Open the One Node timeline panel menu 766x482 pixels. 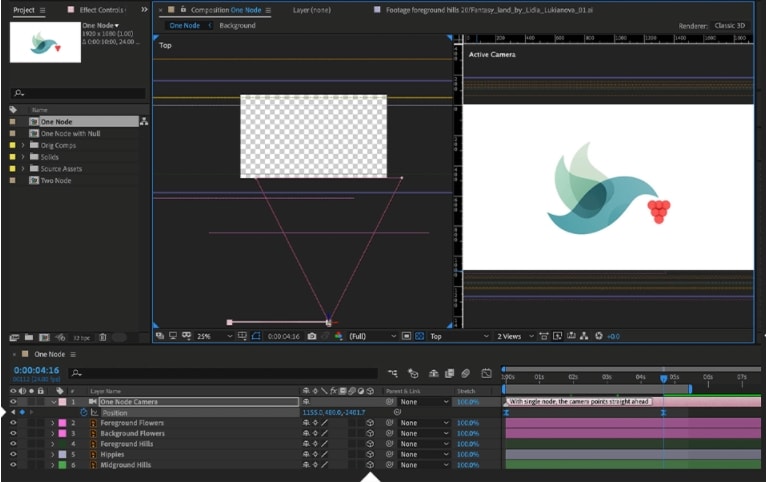(73, 354)
